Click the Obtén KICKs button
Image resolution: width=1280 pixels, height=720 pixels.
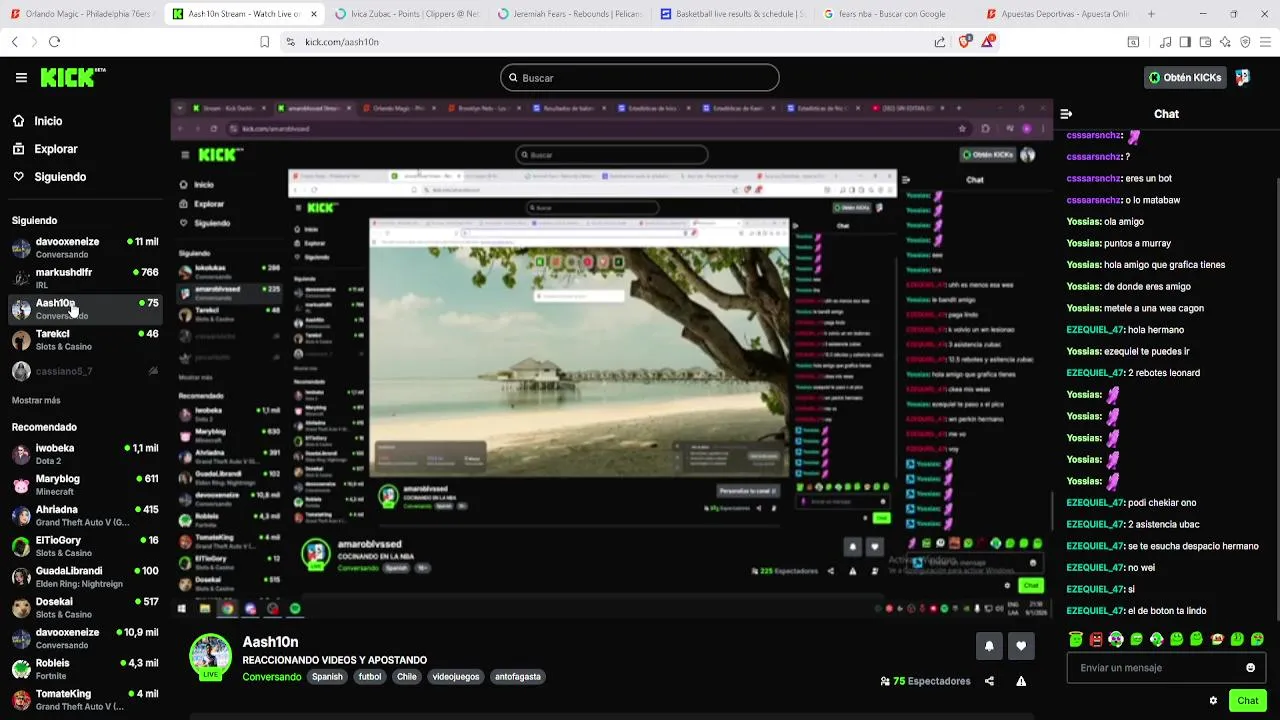(1185, 77)
